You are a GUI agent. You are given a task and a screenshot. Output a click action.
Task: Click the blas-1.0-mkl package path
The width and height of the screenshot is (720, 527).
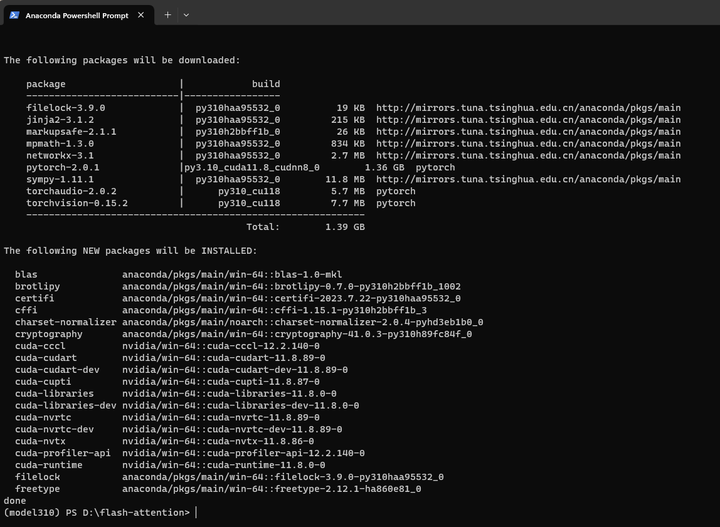click(232, 275)
